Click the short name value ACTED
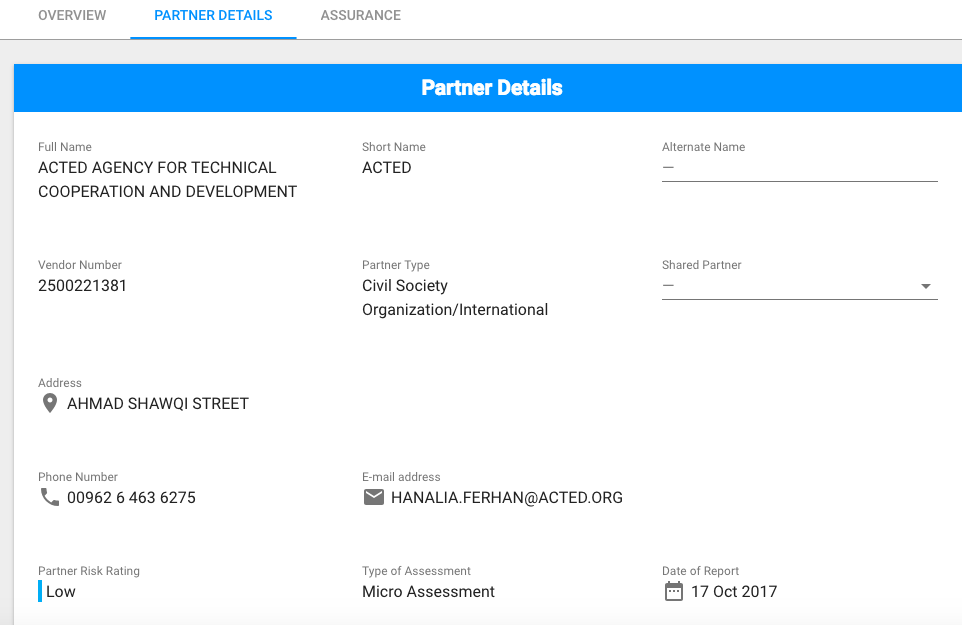The width and height of the screenshot is (962, 625). (x=387, y=167)
